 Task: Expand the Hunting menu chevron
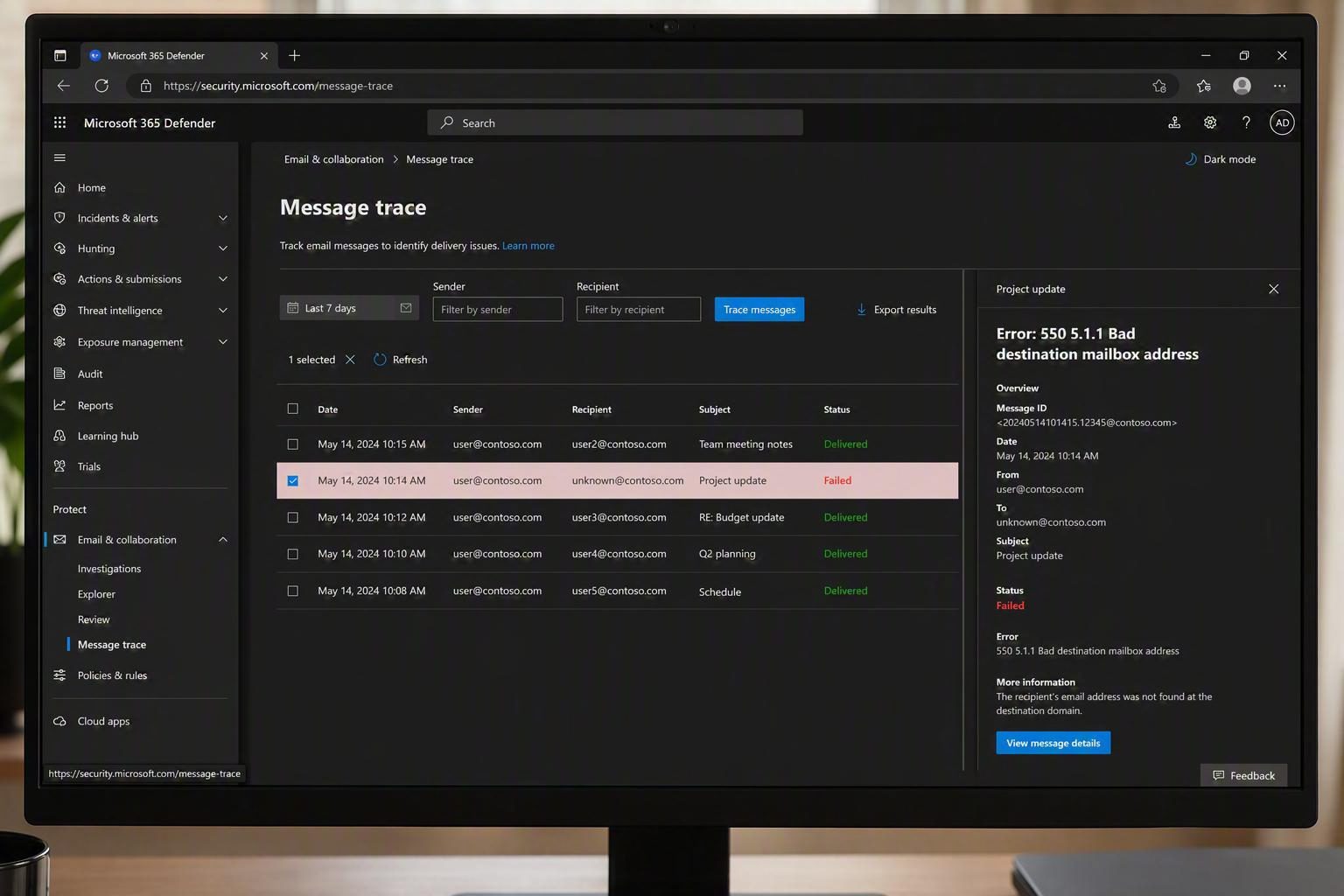[x=223, y=248]
